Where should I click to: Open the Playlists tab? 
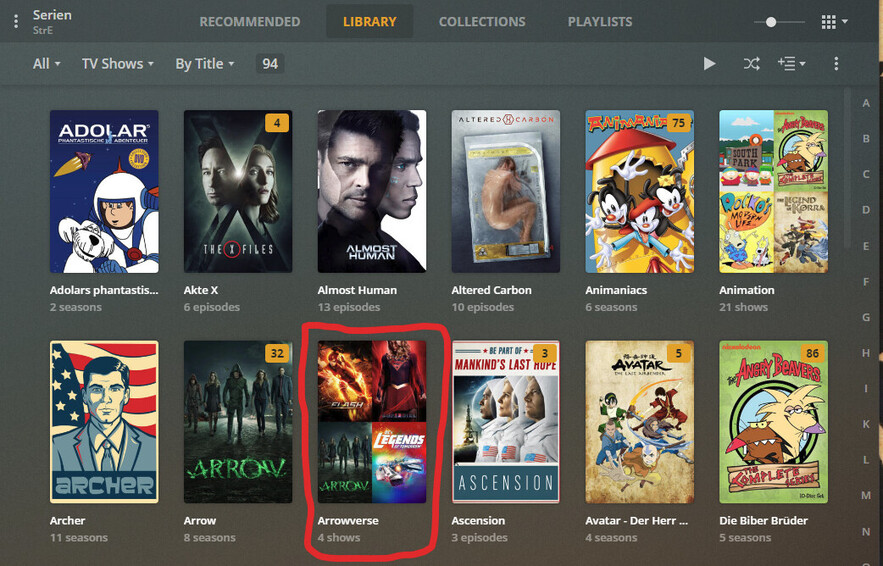(x=600, y=22)
